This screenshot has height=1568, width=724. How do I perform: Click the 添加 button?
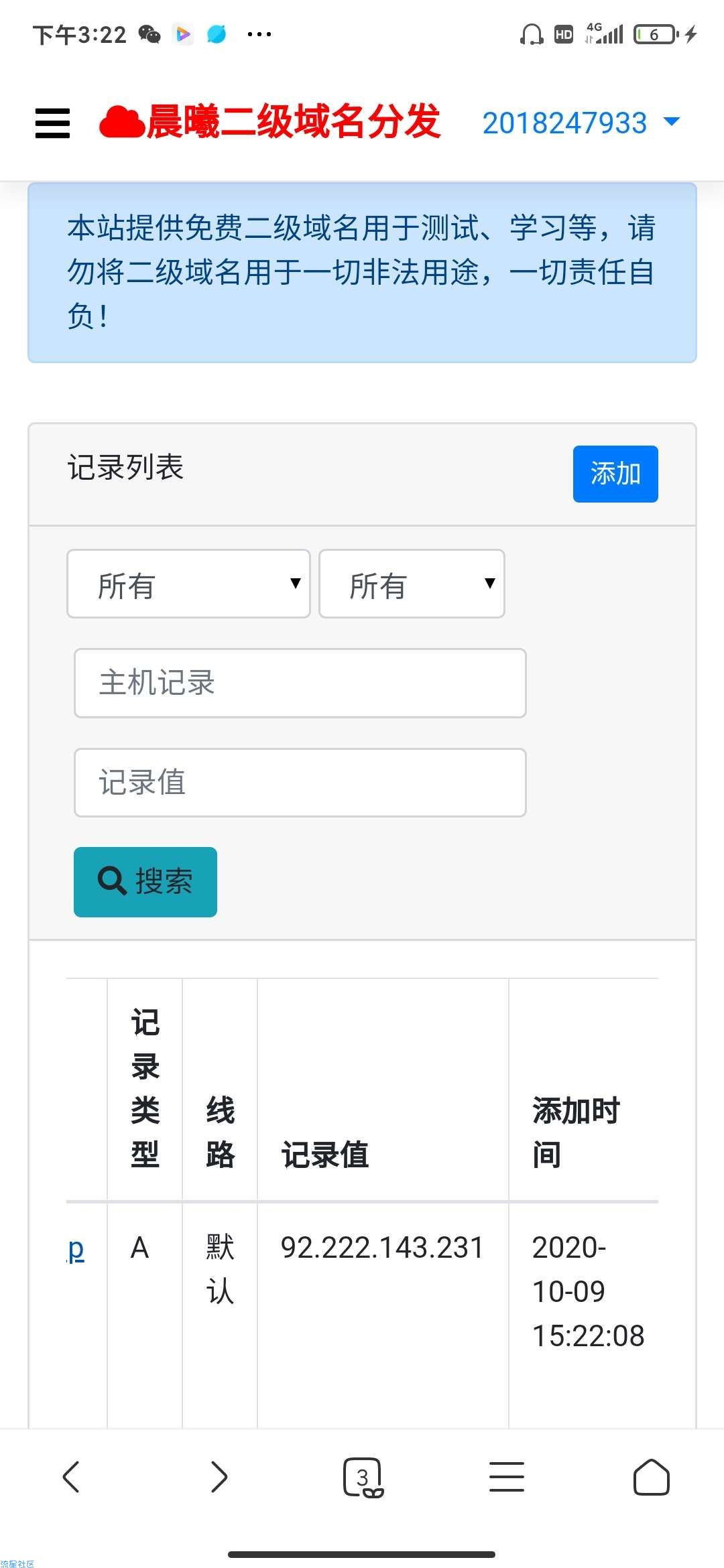click(x=615, y=474)
